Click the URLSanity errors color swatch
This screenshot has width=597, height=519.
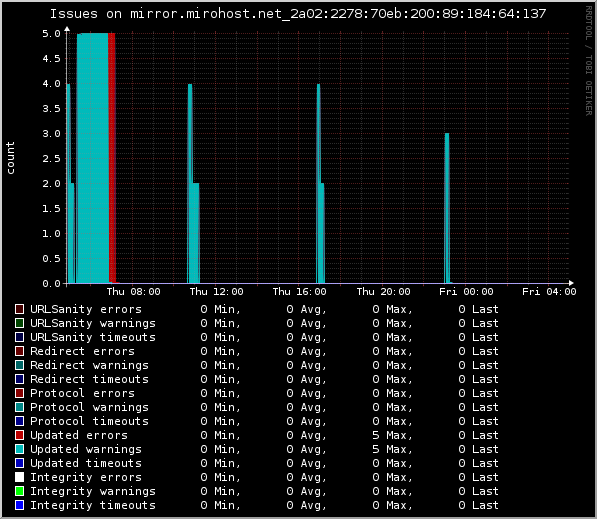(19, 309)
